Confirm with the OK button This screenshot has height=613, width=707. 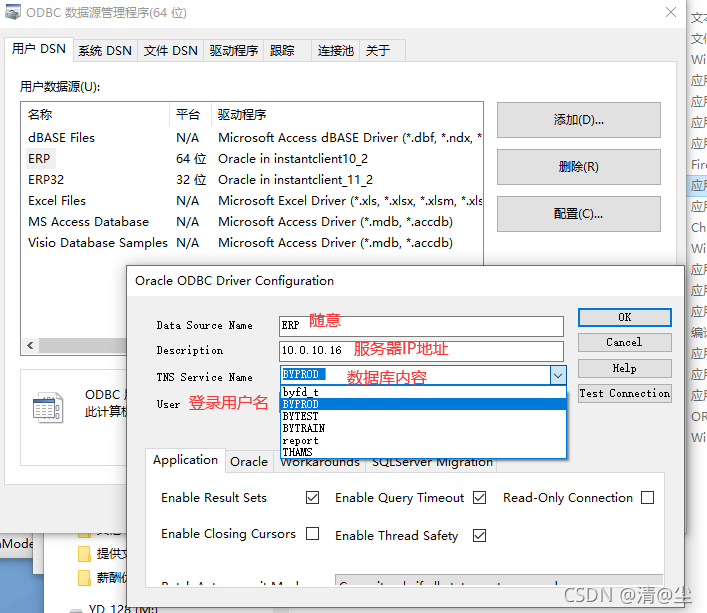[624, 317]
